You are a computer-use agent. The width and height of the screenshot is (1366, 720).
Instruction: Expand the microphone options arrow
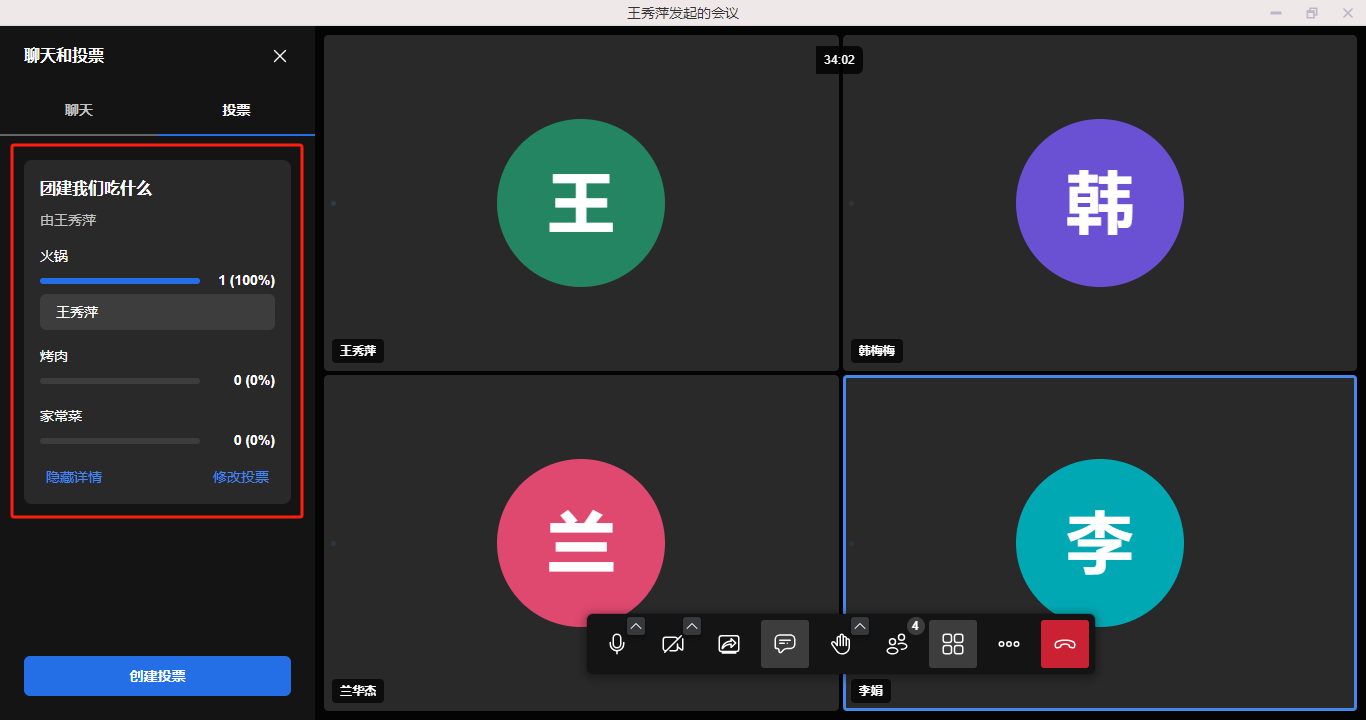pos(636,626)
